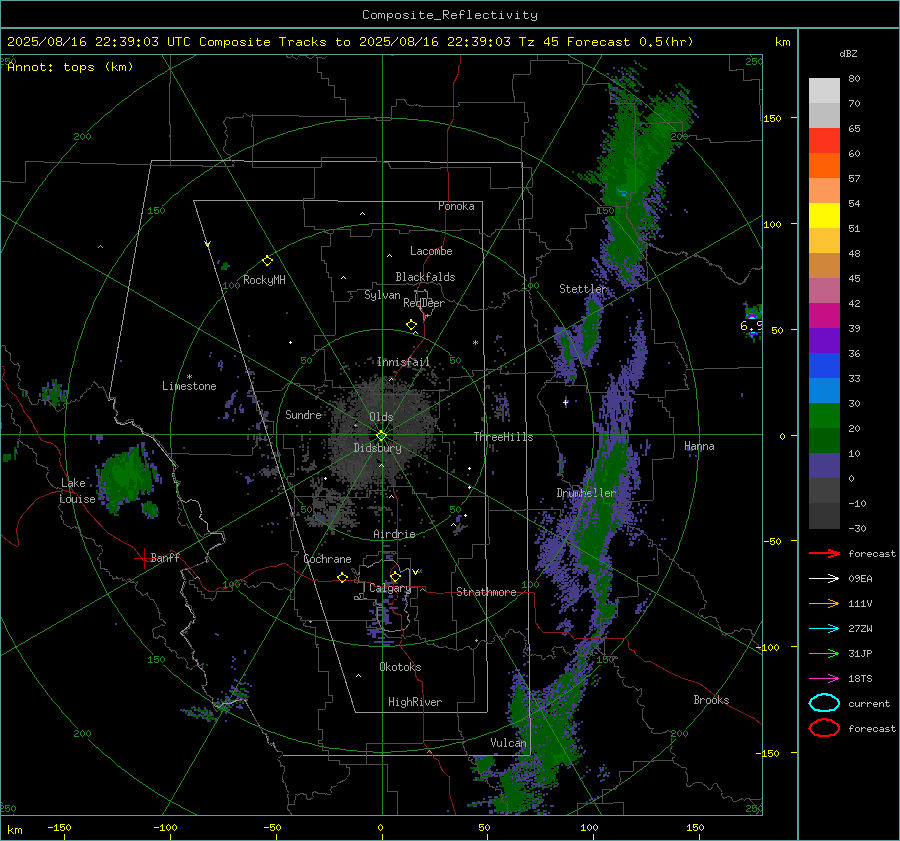Select the orange 111V arrow in the legend

click(x=824, y=603)
